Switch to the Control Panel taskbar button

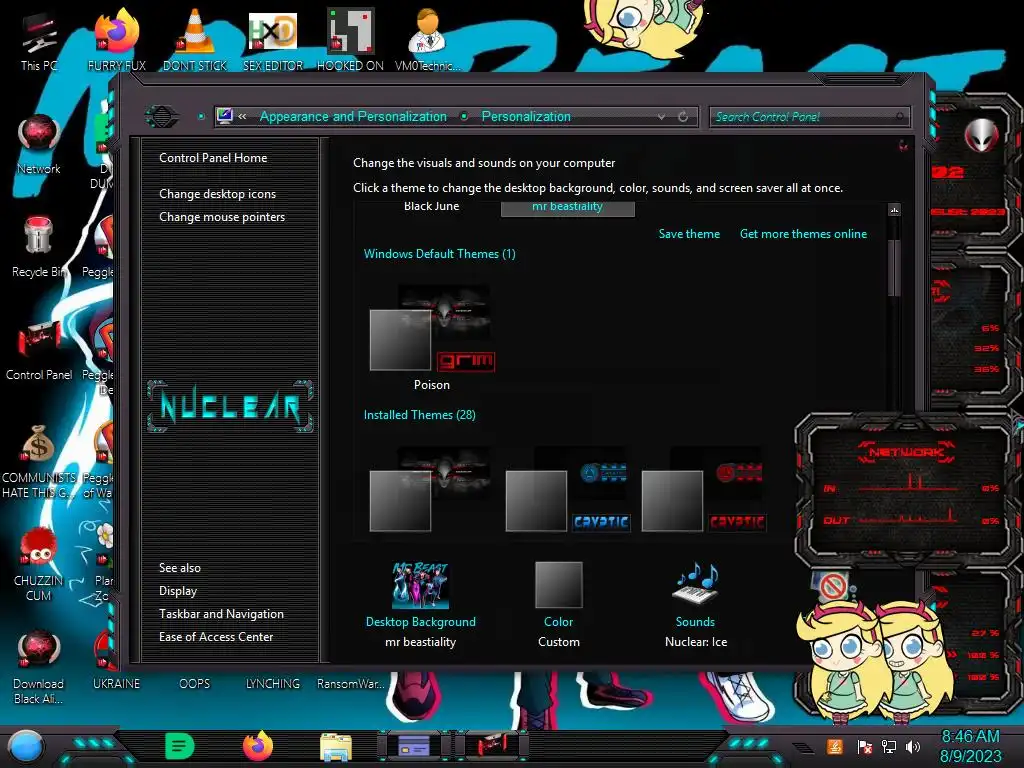click(x=414, y=746)
